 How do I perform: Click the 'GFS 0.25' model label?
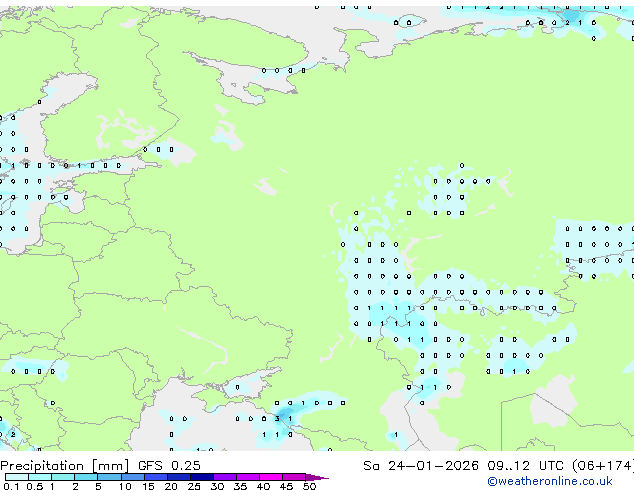click(x=169, y=465)
